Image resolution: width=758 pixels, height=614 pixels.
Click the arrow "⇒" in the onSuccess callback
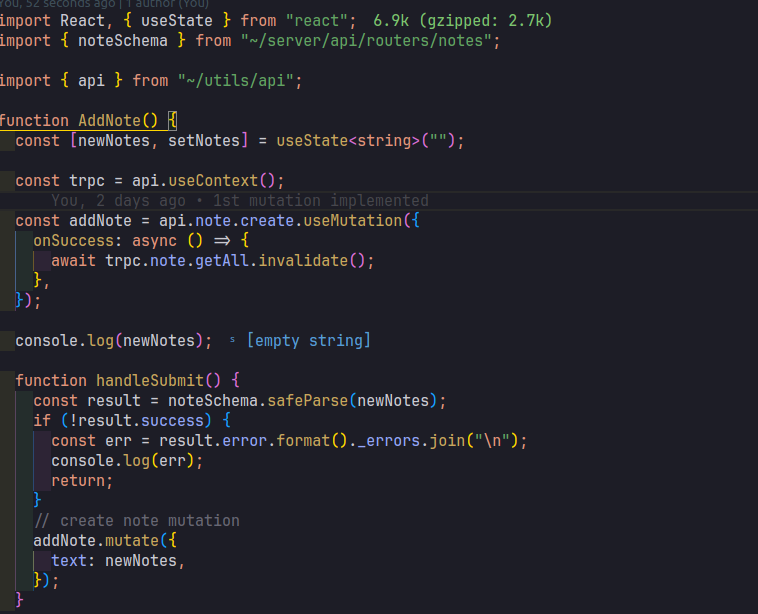pos(222,241)
